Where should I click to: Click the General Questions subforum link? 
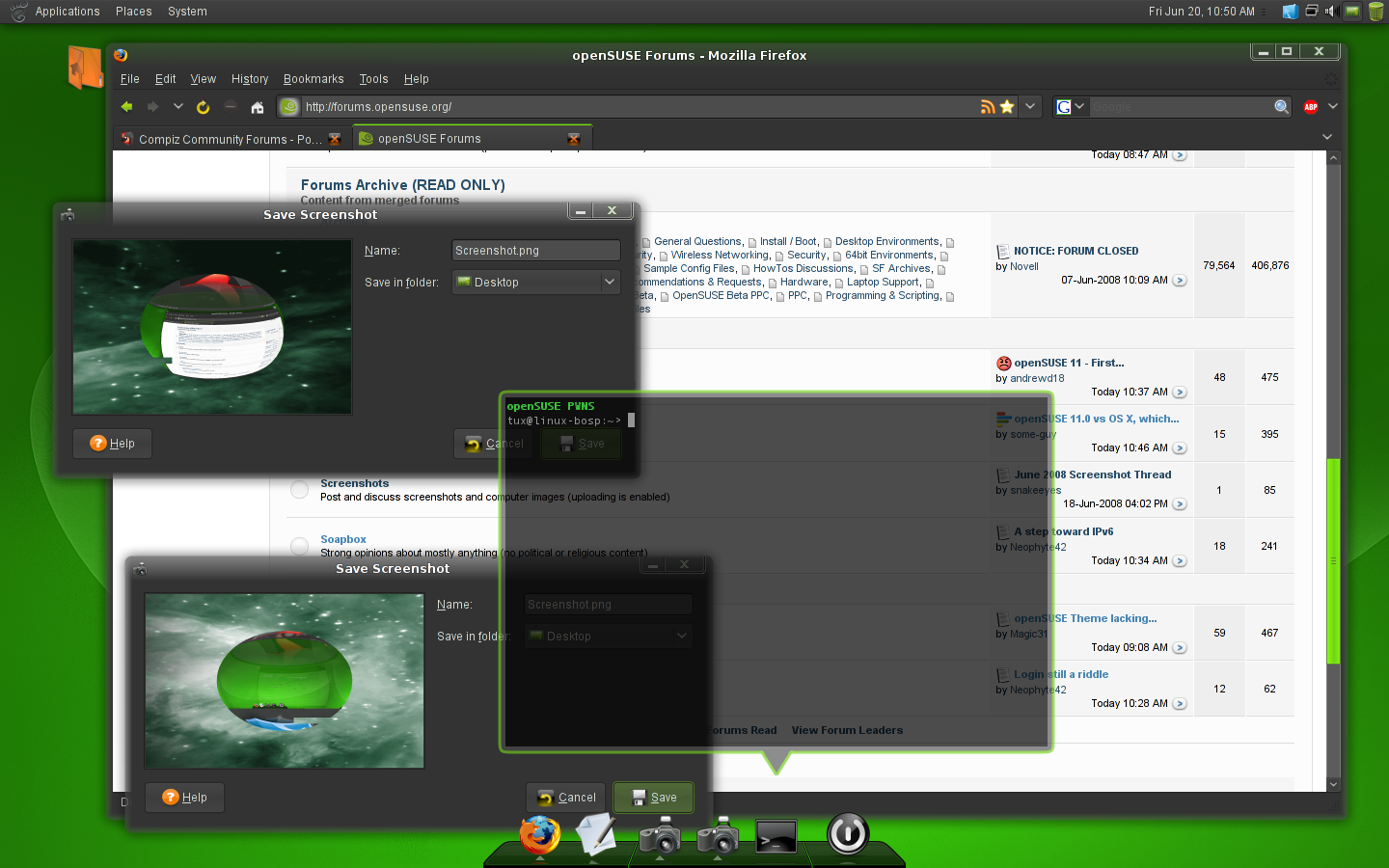tap(697, 242)
